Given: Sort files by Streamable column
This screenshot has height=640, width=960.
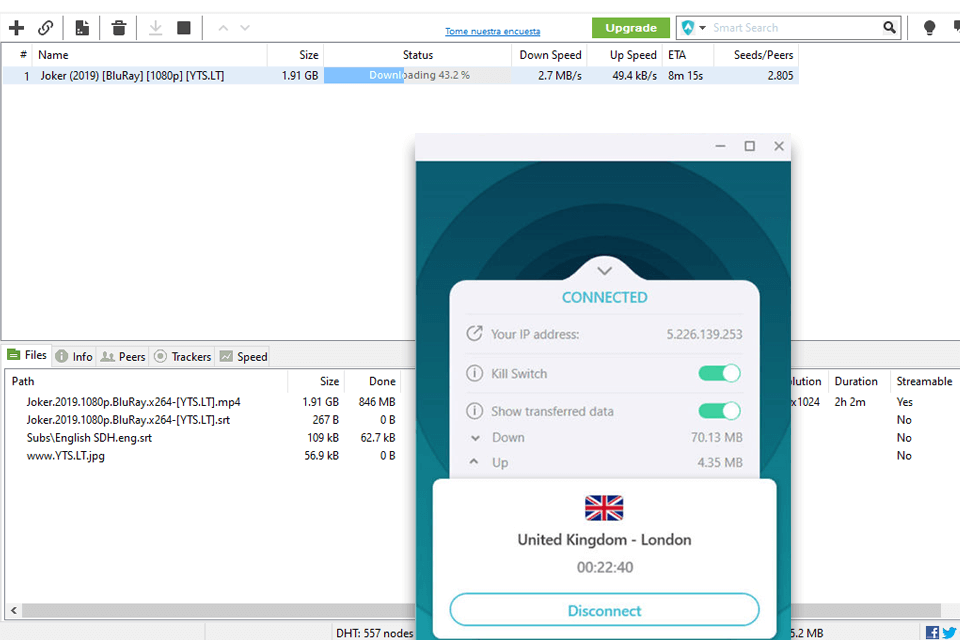Looking at the screenshot, I should (x=924, y=381).
